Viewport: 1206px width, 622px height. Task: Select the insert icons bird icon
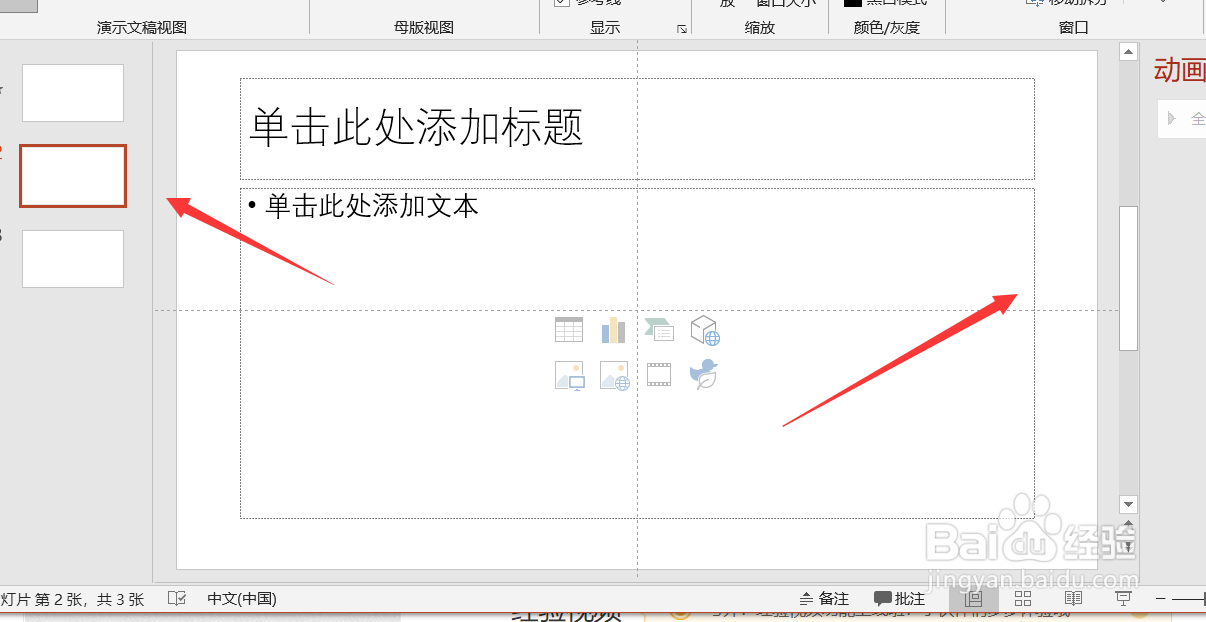coord(704,374)
